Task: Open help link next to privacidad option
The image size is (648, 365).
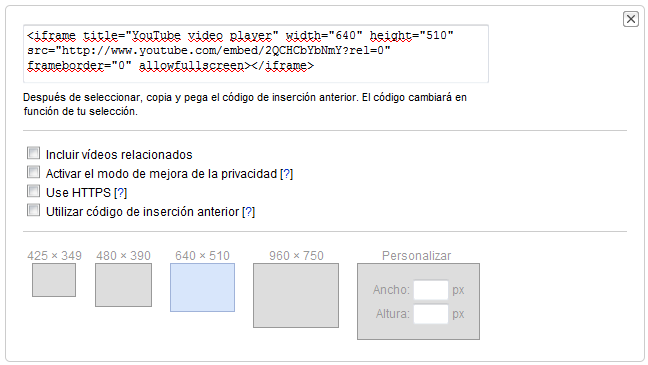Action: click(286, 174)
